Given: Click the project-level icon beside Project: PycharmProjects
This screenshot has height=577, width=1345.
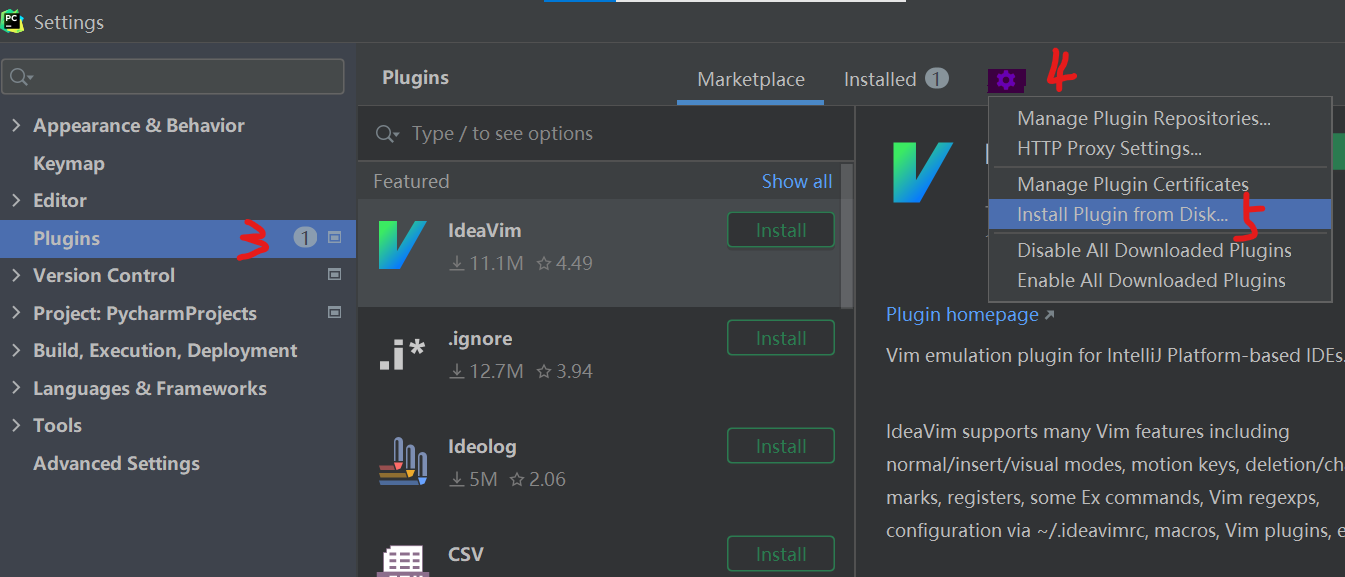Looking at the screenshot, I should (335, 313).
